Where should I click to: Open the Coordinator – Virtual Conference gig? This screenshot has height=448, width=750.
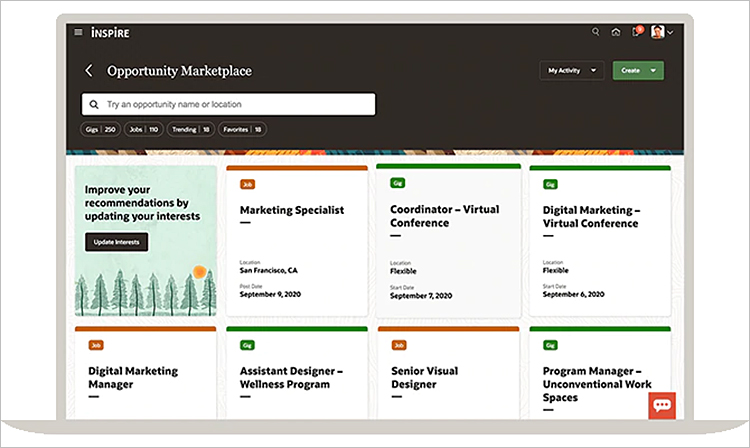[448, 241]
